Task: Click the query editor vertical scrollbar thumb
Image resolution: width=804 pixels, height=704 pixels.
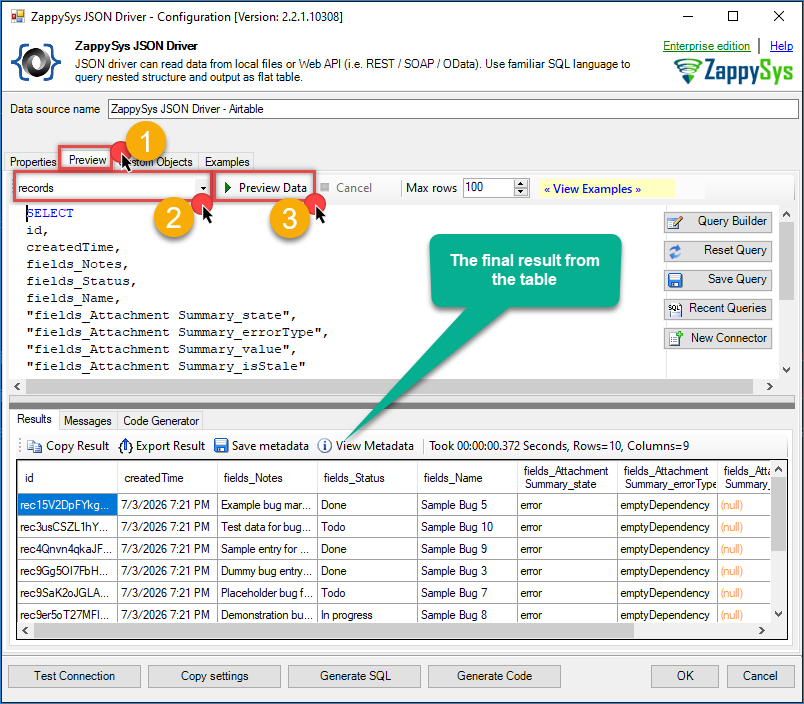Action: point(786,260)
